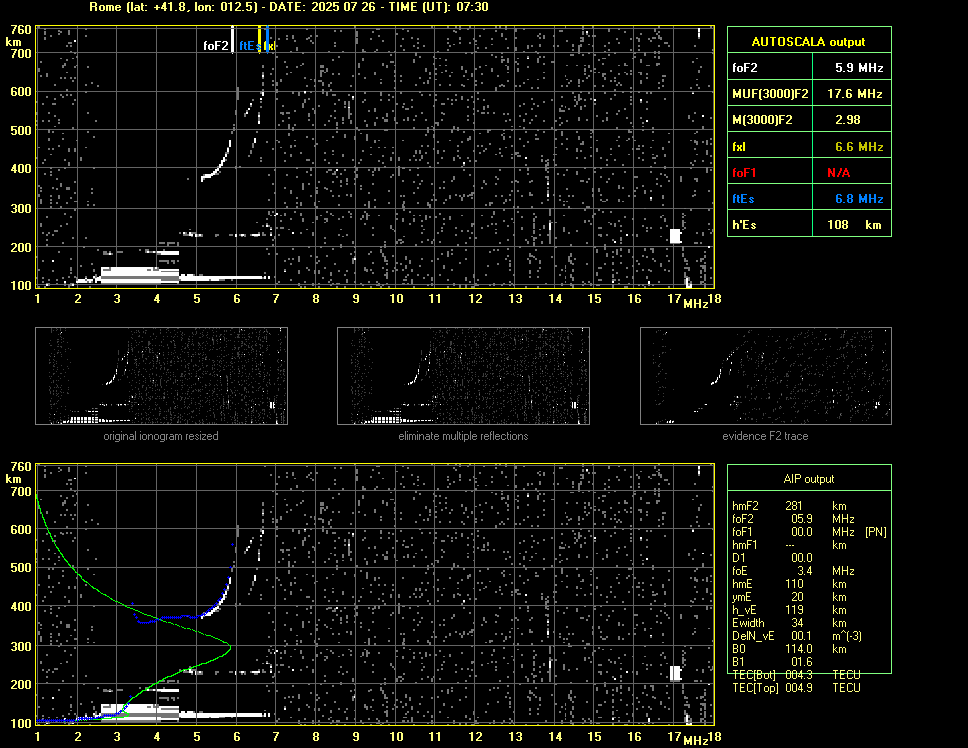This screenshot has height=748, width=968.
Task: Select the D1 label in AIP output
Action: pos(738,558)
